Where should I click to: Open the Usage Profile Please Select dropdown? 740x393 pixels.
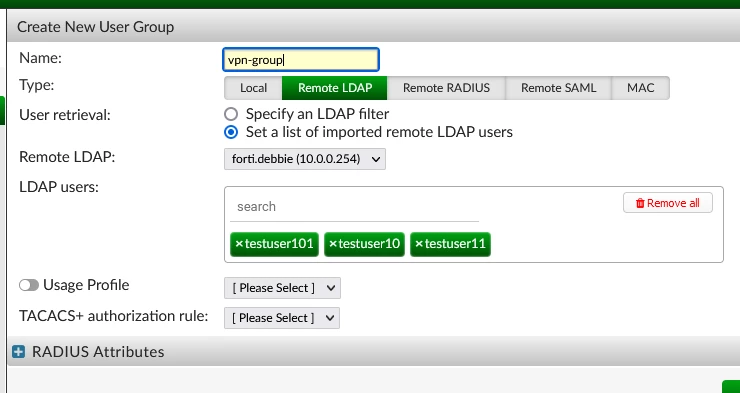282,288
